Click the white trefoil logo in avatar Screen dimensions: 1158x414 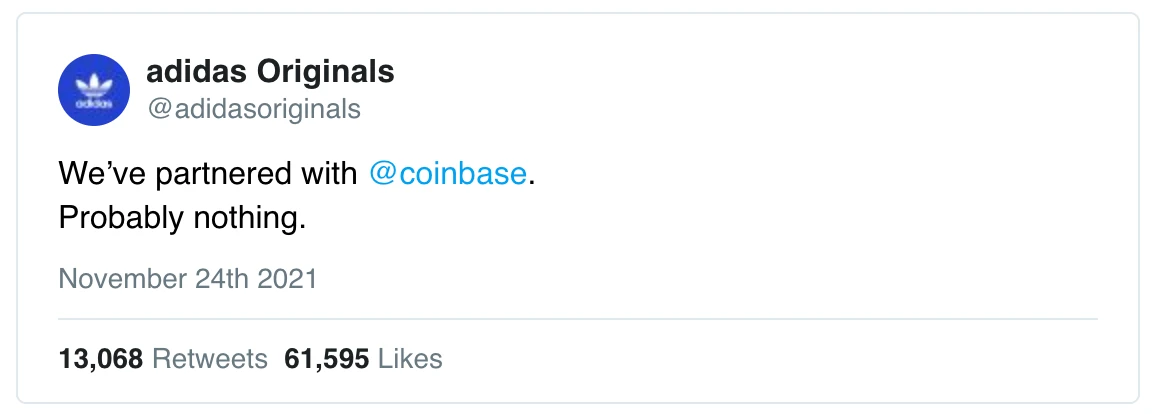coord(94,86)
